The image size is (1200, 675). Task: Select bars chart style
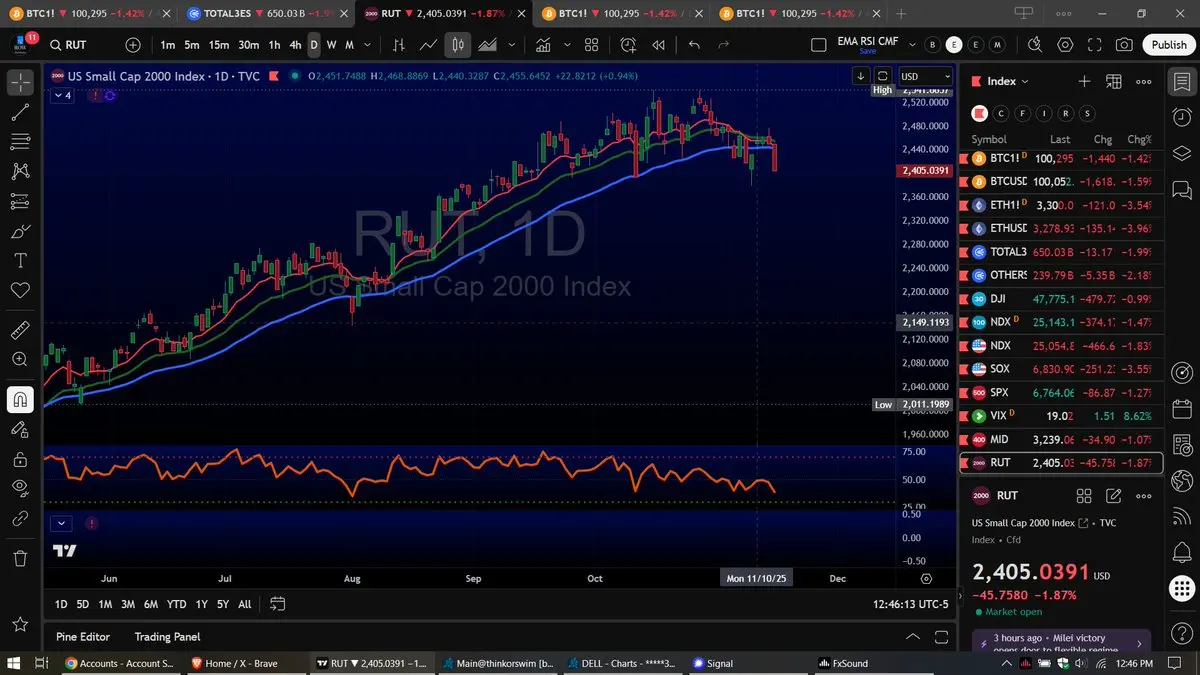(399, 45)
